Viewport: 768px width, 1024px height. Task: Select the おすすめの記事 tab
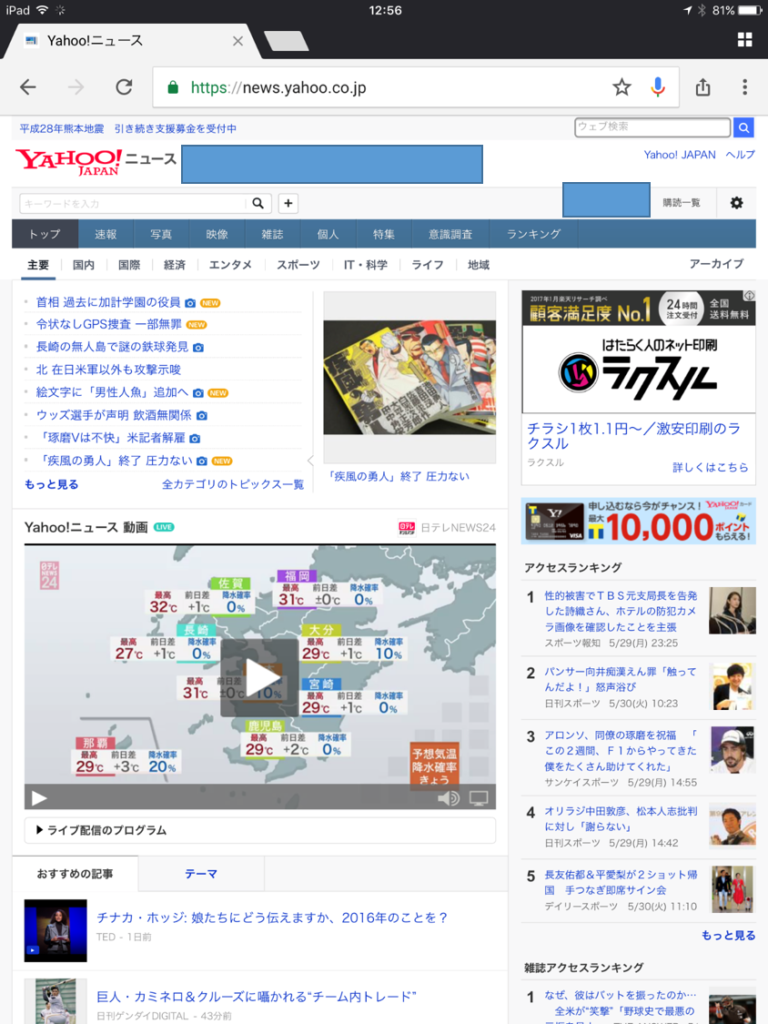click(x=75, y=874)
